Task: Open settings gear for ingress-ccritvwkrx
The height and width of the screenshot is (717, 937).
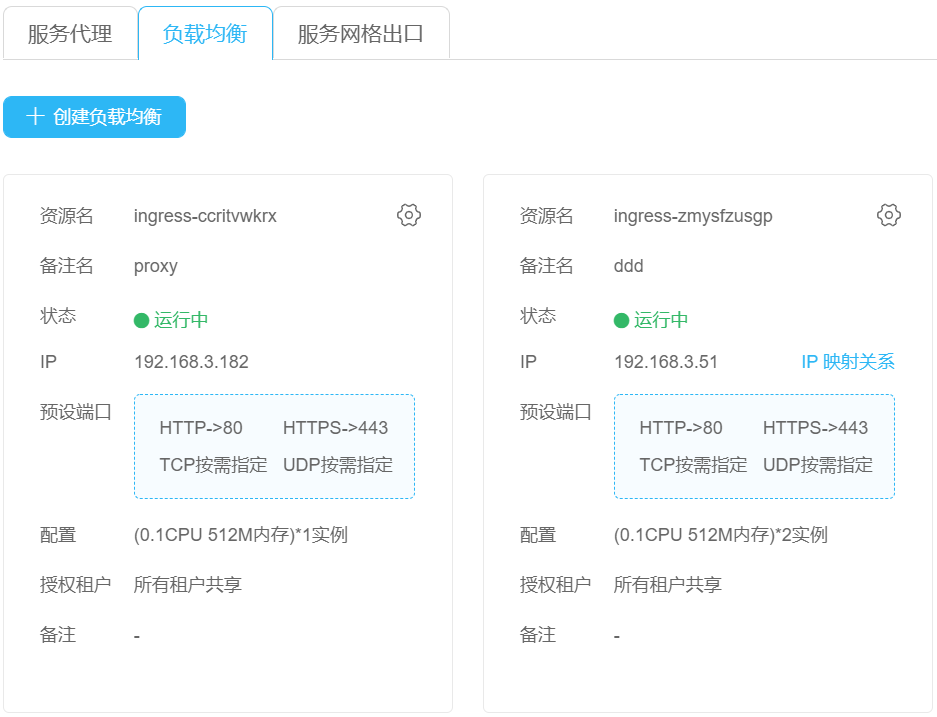Action: 409,215
